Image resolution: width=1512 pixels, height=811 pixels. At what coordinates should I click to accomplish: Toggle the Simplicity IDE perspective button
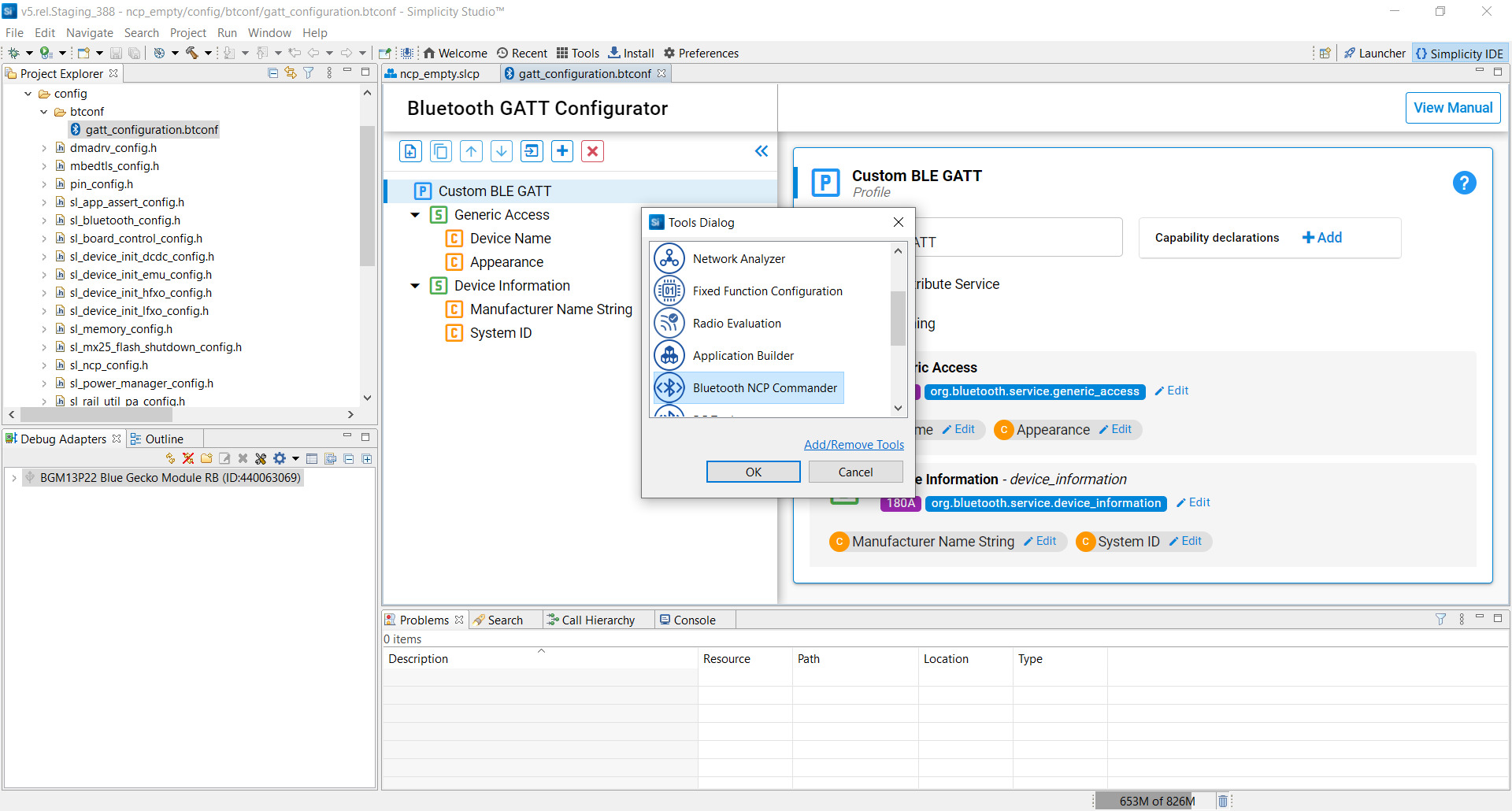click(1459, 54)
